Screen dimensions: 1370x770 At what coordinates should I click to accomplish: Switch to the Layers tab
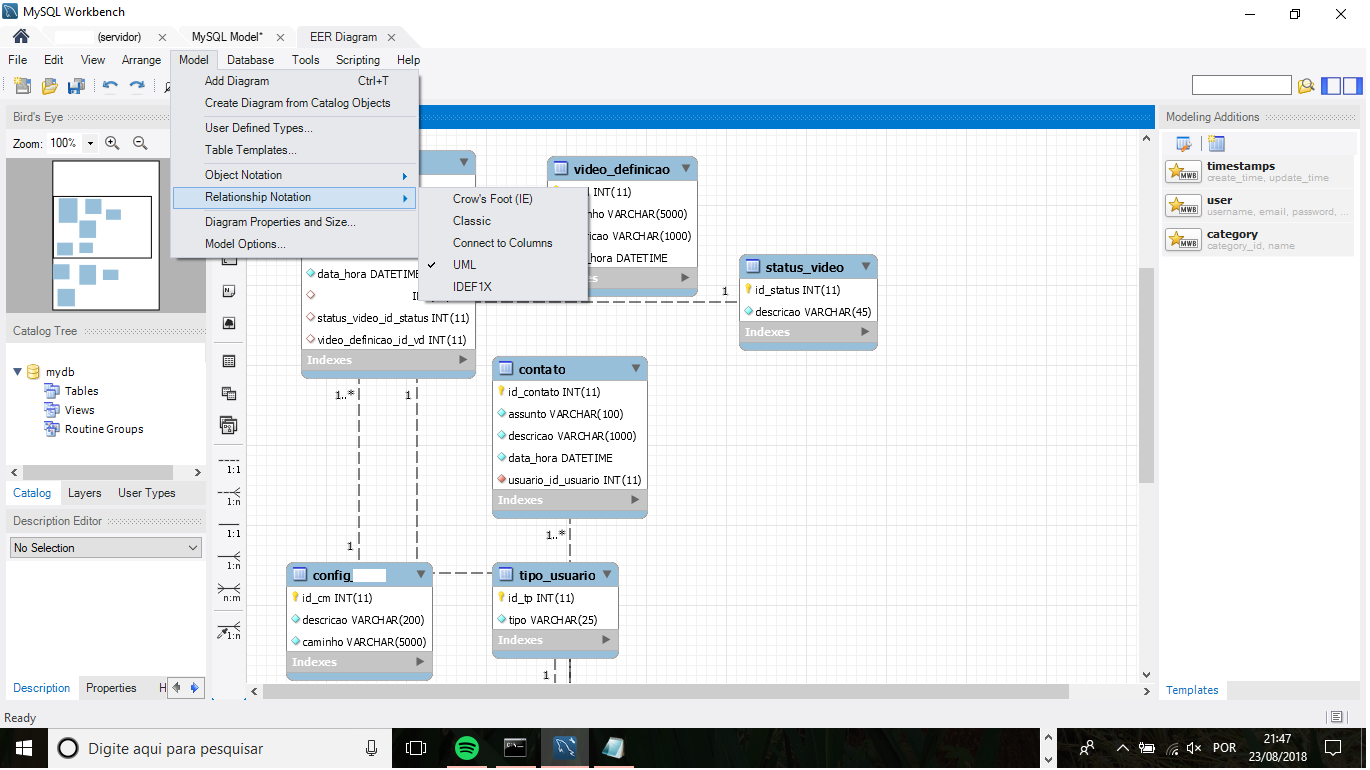tap(84, 493)
